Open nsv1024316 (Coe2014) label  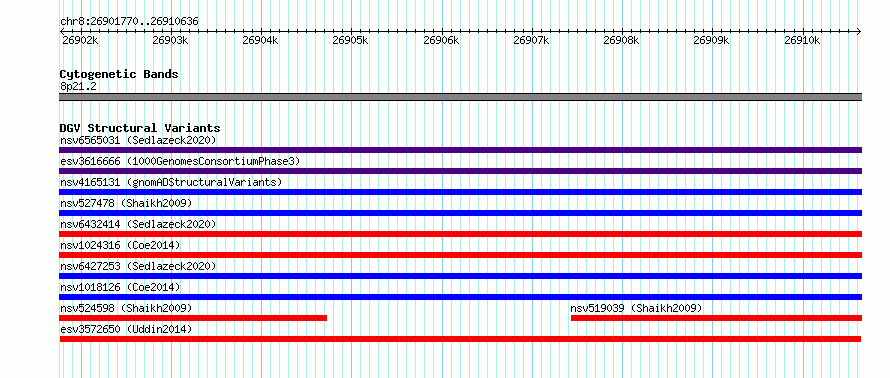point(120,245)
